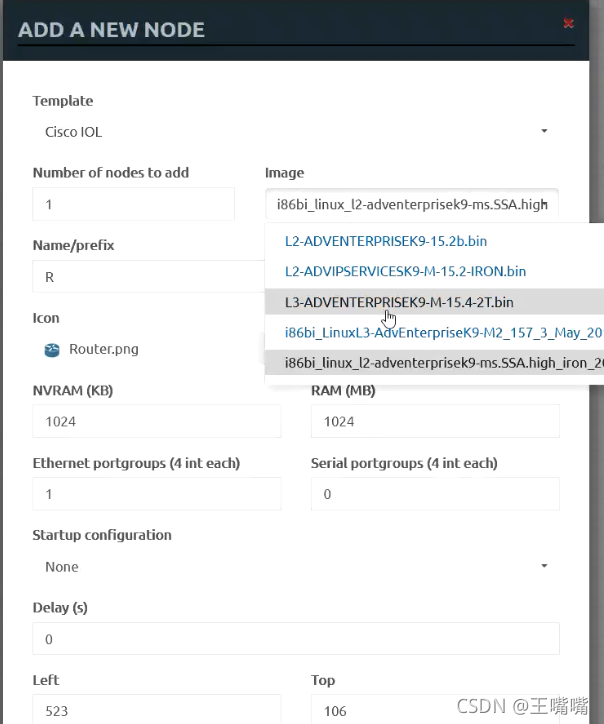604x724 pixels.
Task: Select L2-ADVIPSERVICESK9-M-15.2-IRON.bin image
Action: click(x=435, y=272)
